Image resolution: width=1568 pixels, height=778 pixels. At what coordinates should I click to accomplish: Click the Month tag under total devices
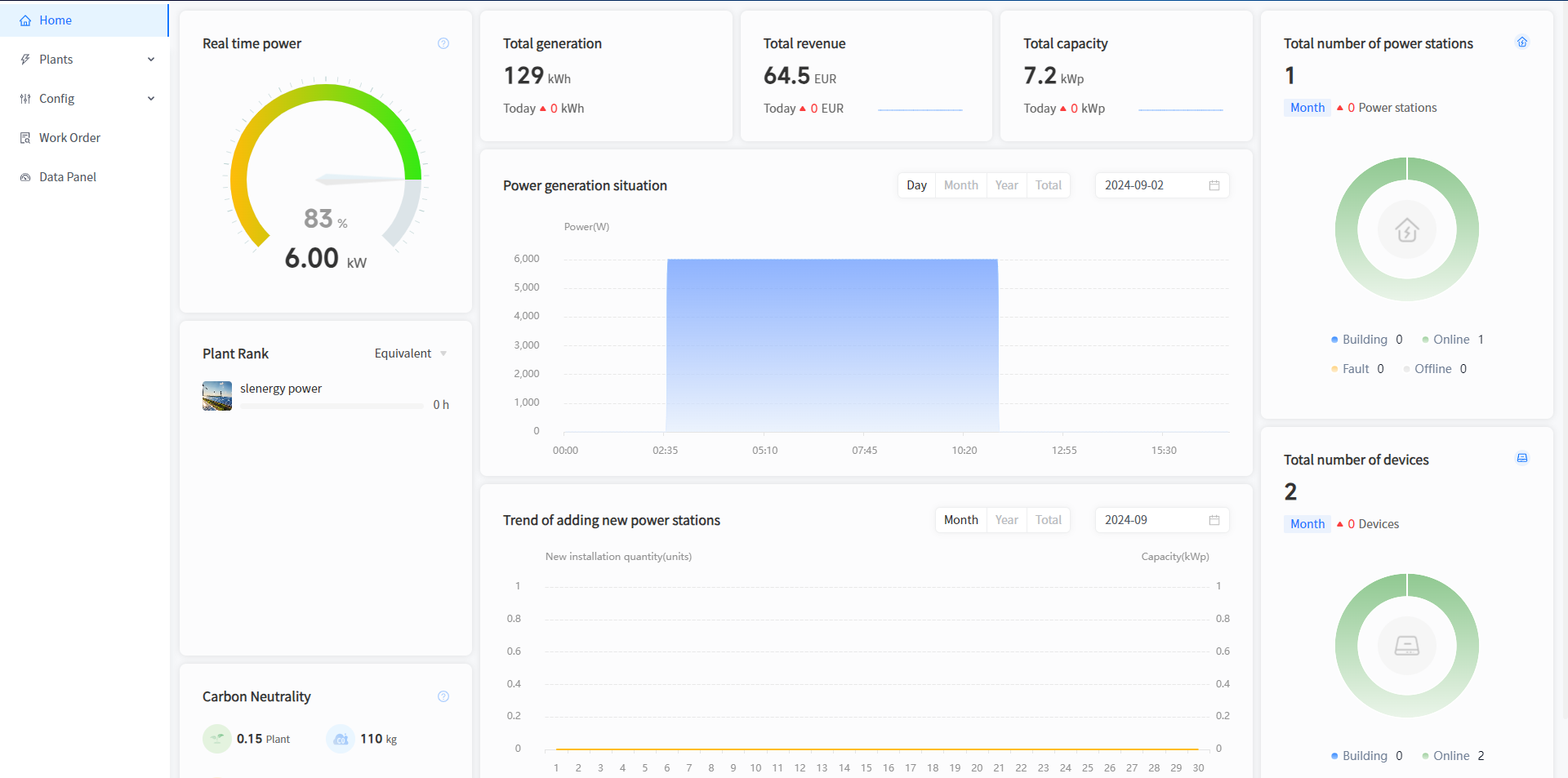pyautogui.click(x=1307, y=524)
